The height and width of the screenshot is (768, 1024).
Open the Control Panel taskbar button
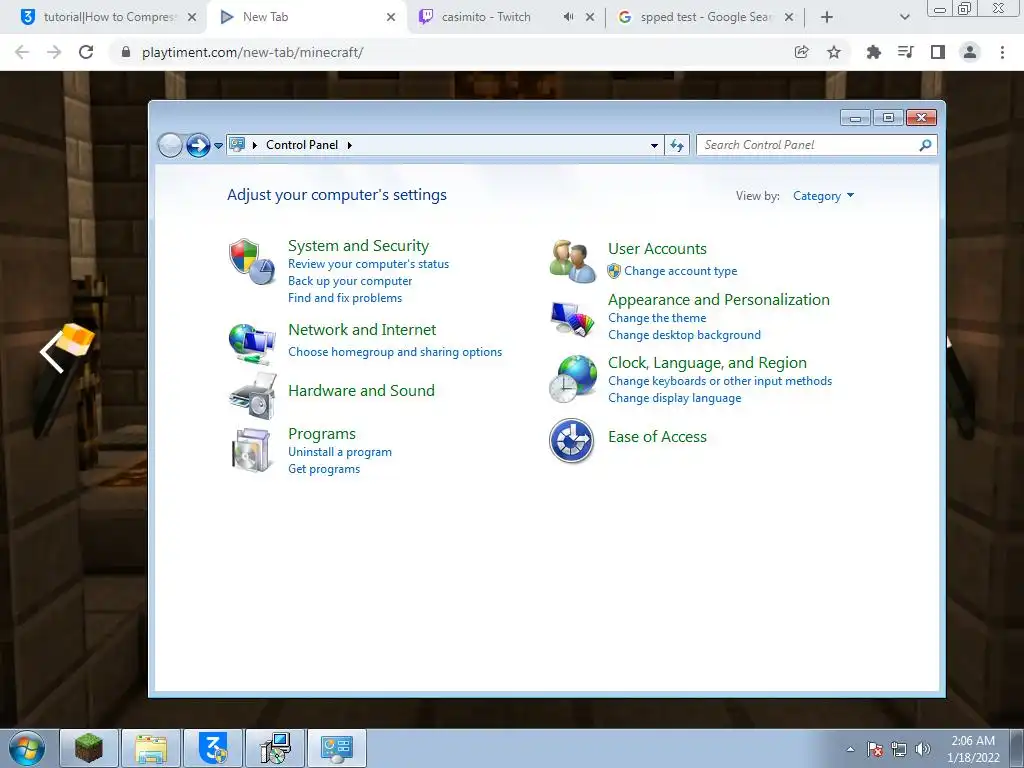point(336,748)
